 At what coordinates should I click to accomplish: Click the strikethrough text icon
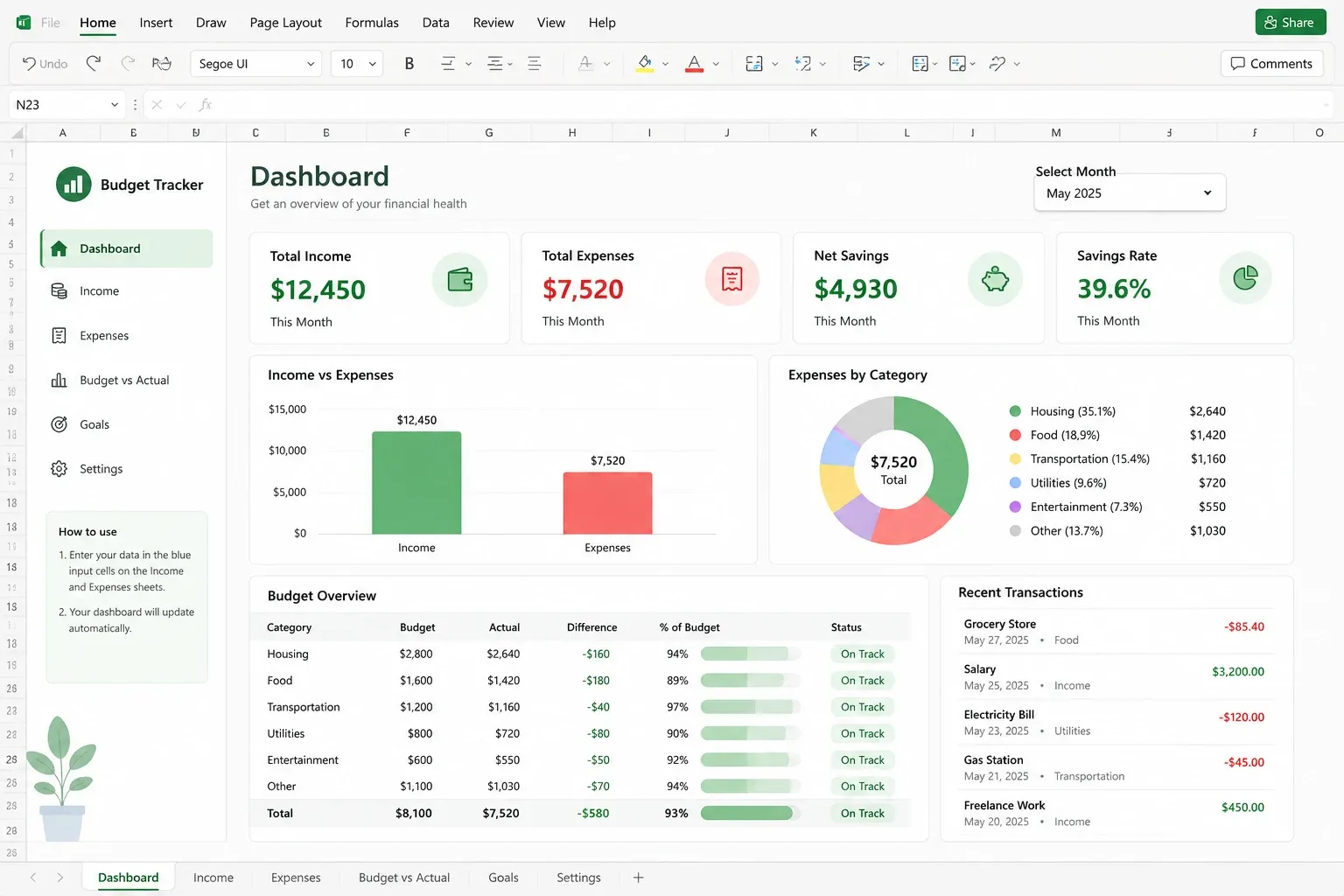click(x=585, y=63)
